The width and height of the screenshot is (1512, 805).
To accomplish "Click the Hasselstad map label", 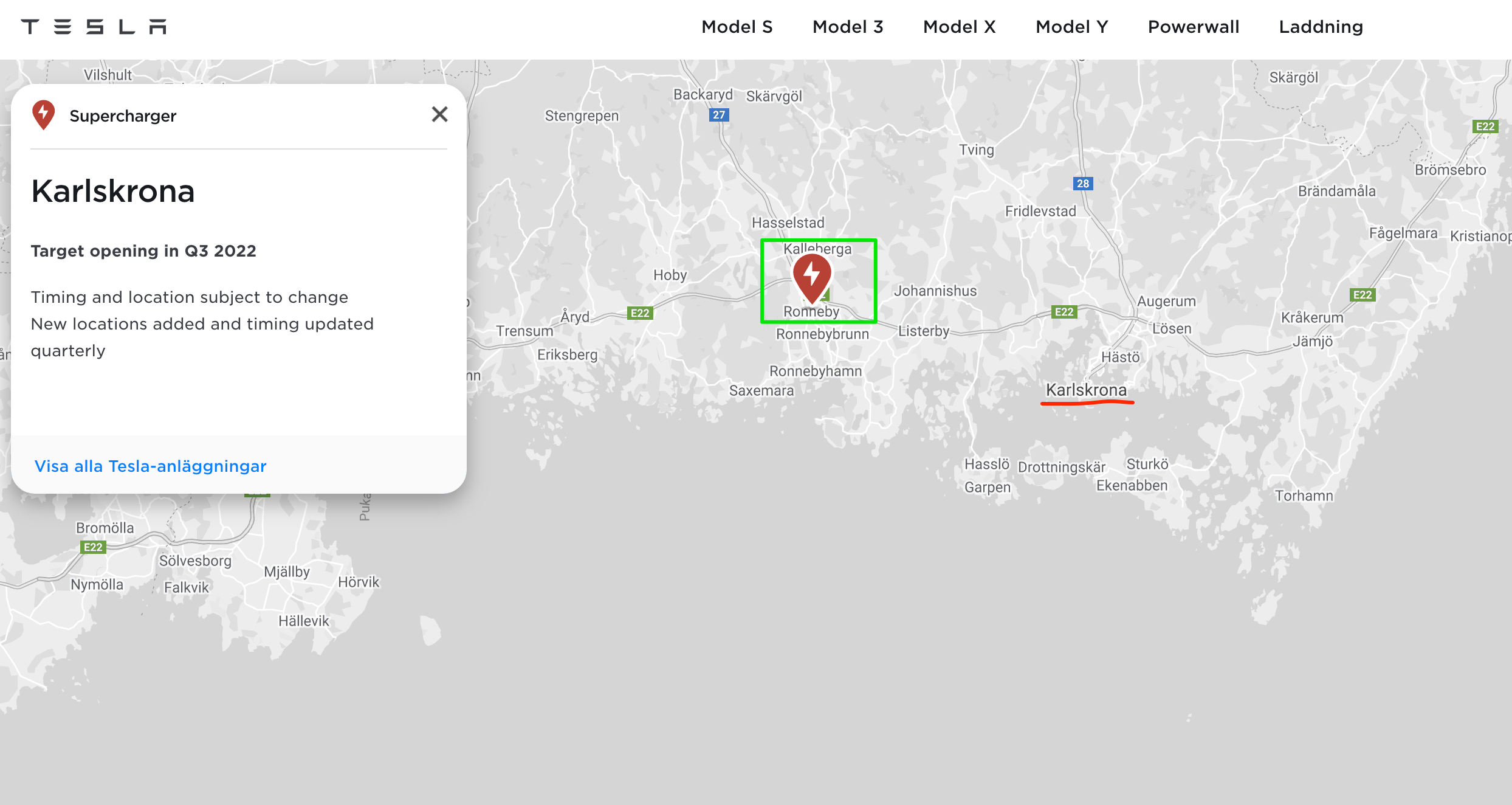I will click(788, 223).
